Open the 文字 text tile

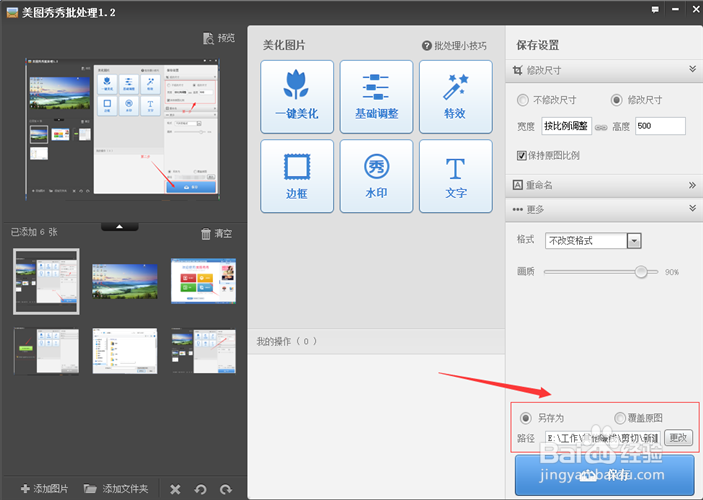point(456,176)
